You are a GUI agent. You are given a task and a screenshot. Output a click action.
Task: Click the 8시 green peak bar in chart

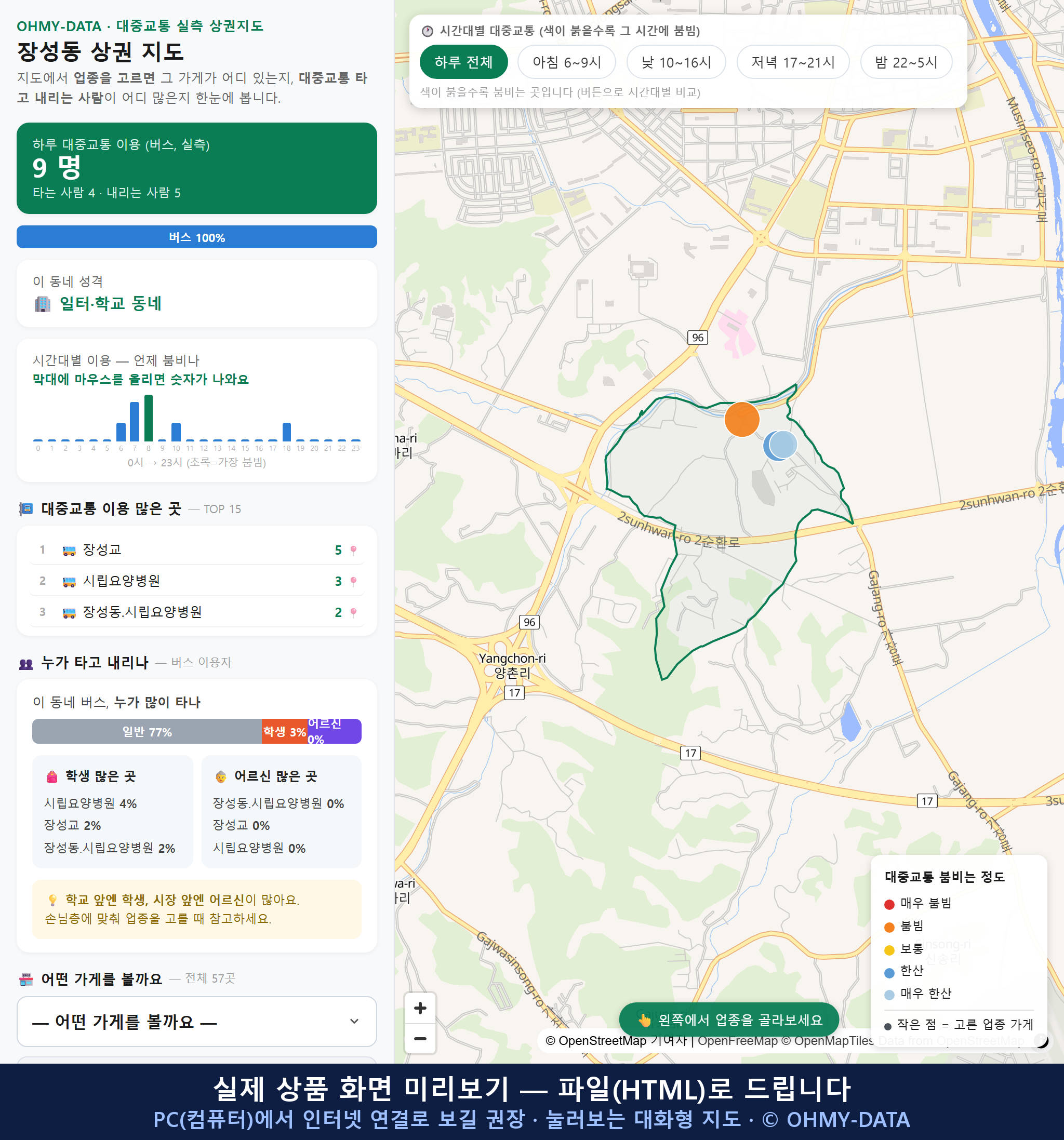tap(149, 418)
